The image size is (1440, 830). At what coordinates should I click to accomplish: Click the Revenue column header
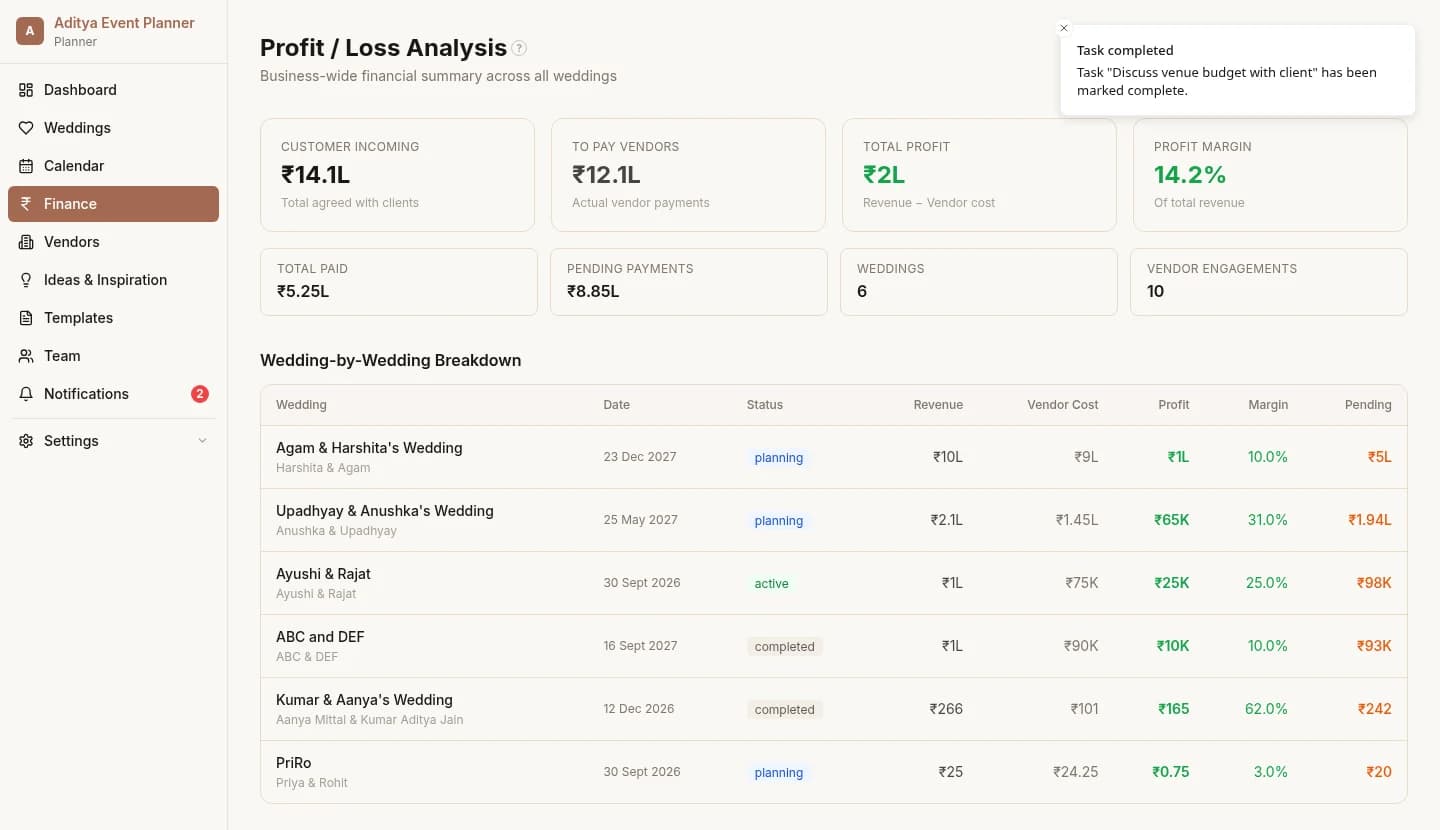click(938, 405)
